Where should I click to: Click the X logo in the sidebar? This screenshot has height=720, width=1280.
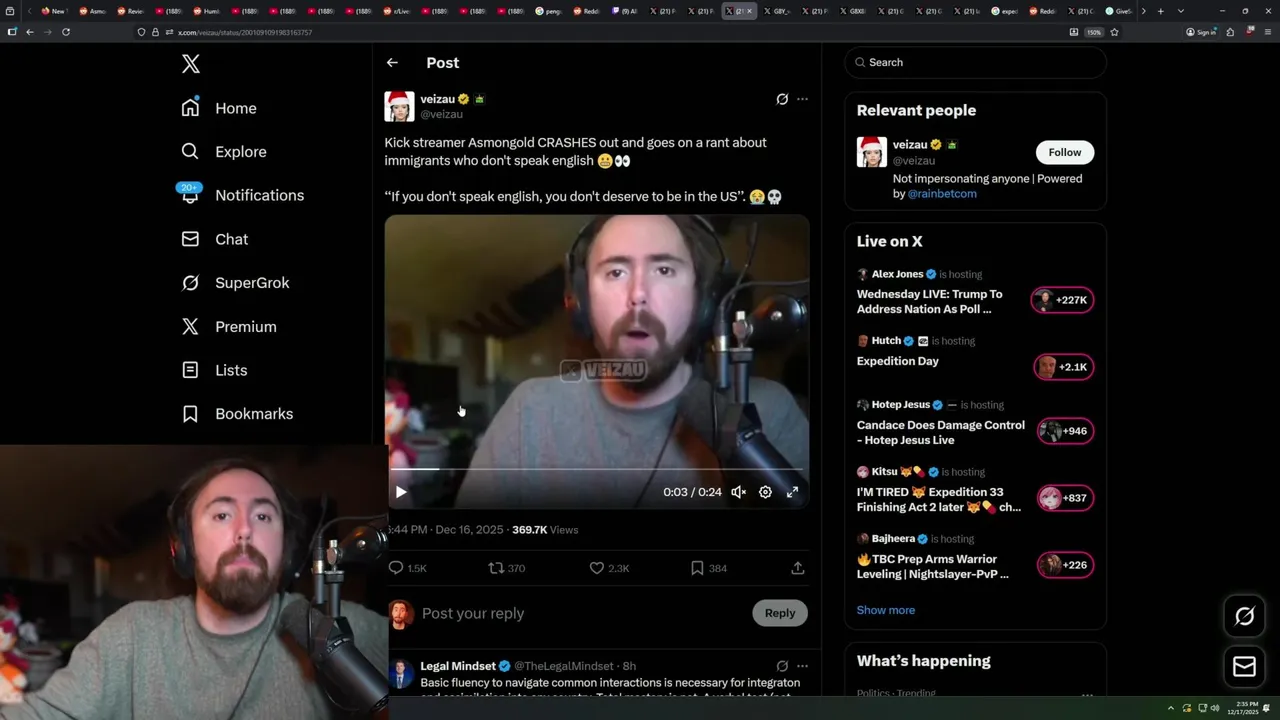tap(191, 64)
